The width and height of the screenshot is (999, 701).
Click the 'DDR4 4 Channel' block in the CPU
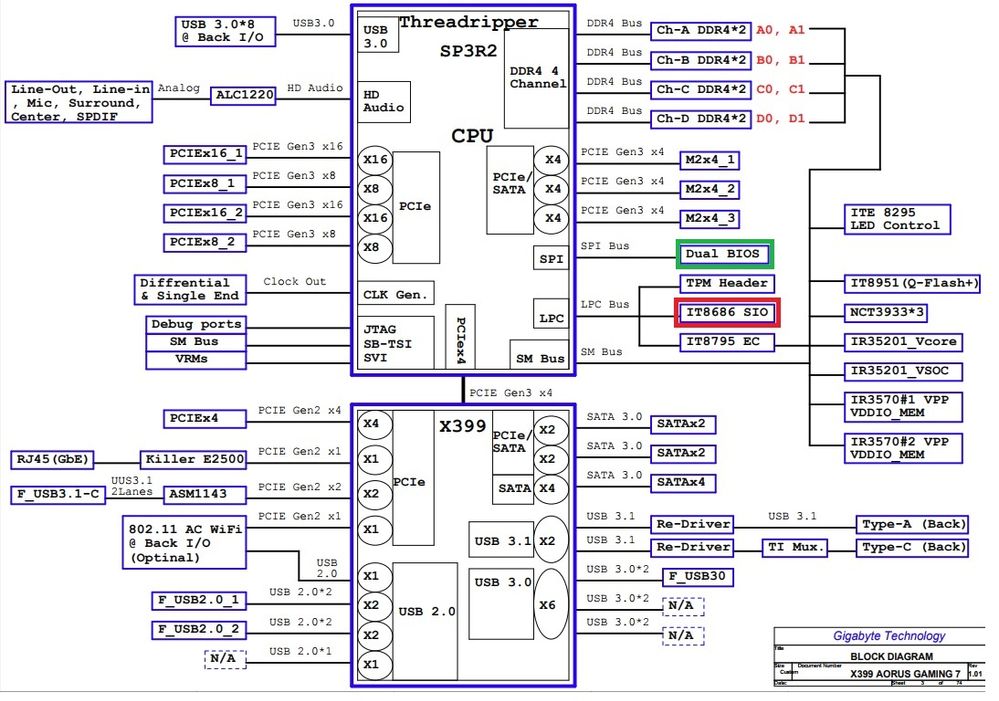(536, 78)
